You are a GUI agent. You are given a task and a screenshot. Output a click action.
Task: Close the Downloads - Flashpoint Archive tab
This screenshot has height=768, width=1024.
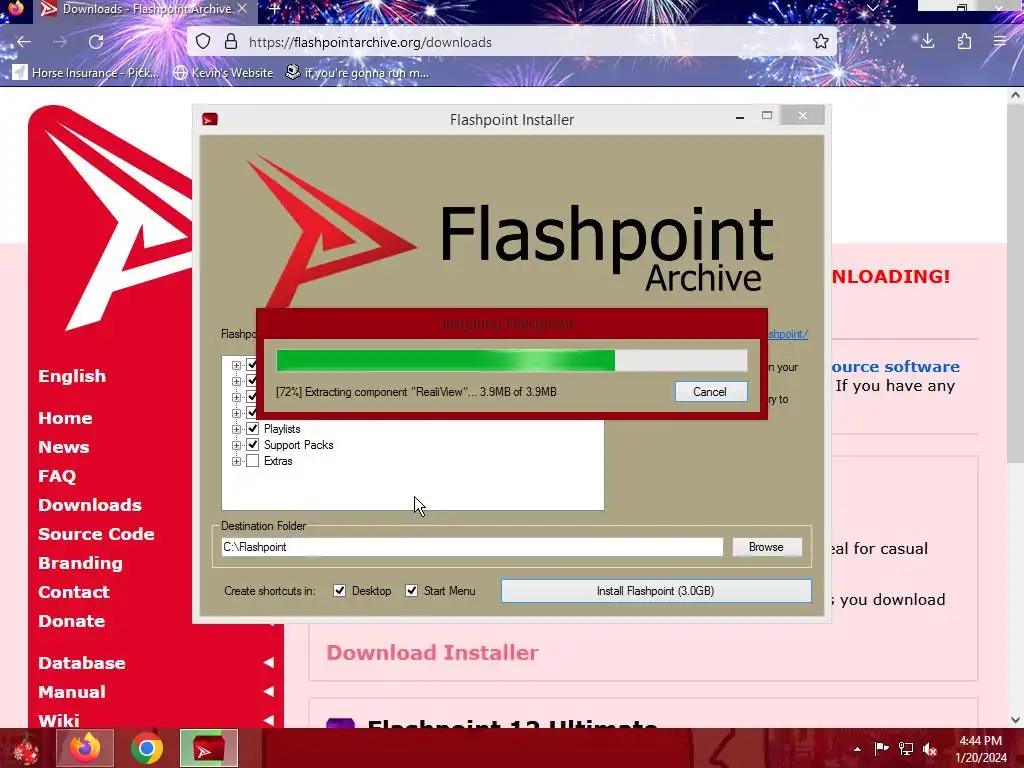(242, 9)
